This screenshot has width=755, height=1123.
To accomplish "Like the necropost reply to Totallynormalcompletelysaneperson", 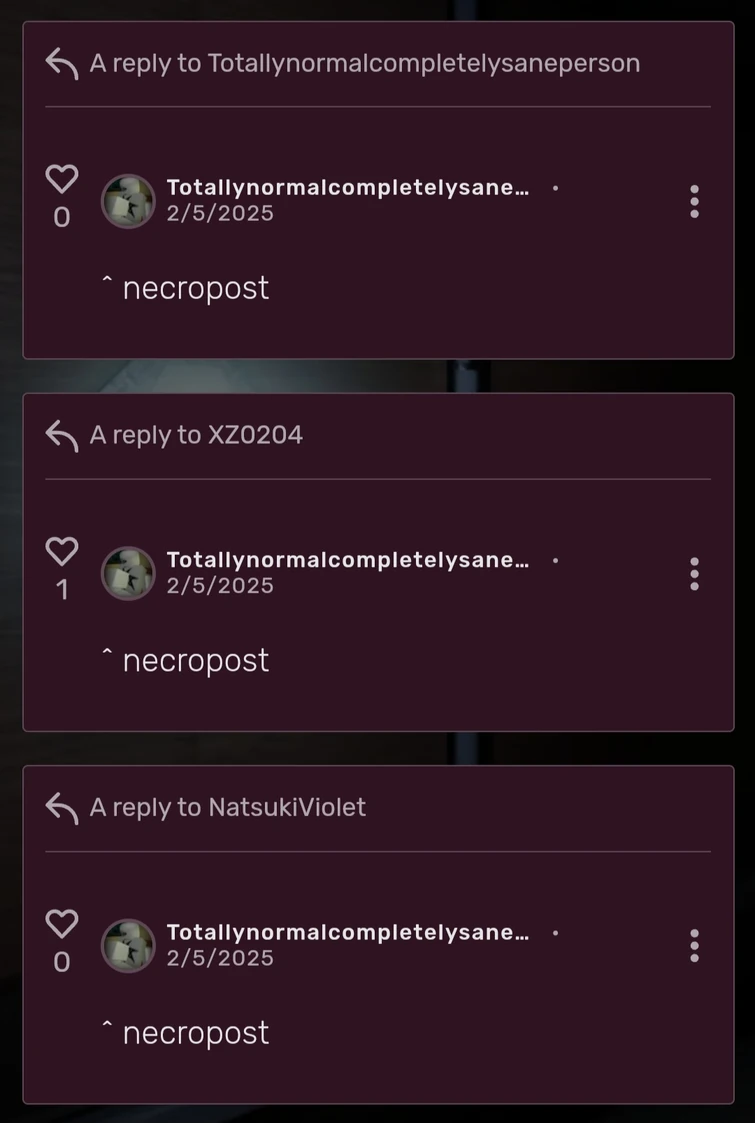I will pos(62,179).
